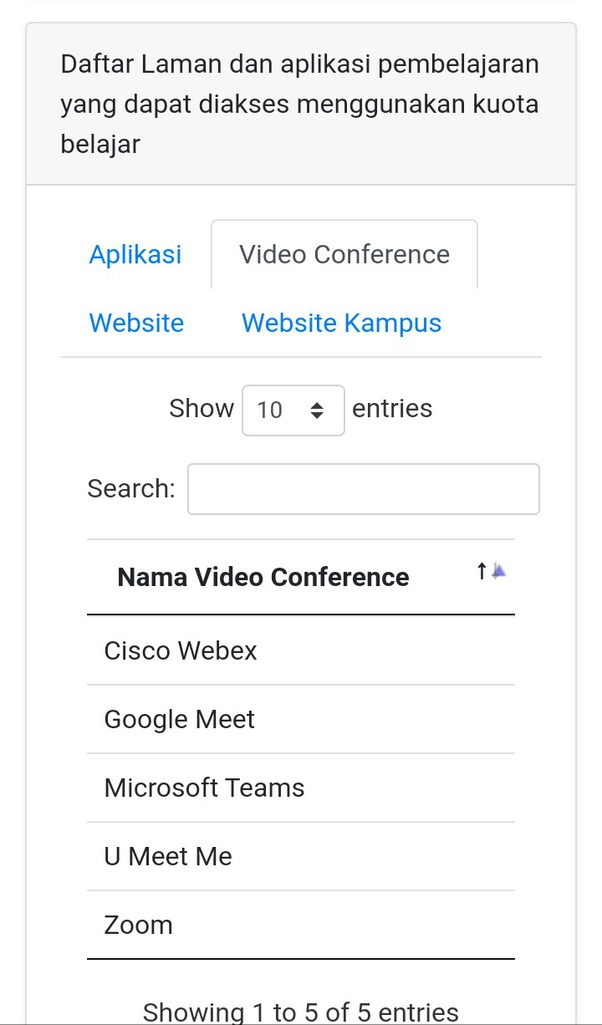Viewport: 602px width, 1025px height.
Task: Select the Zoom row in the table
Action: pyautogui.click(x=139, y=925)
